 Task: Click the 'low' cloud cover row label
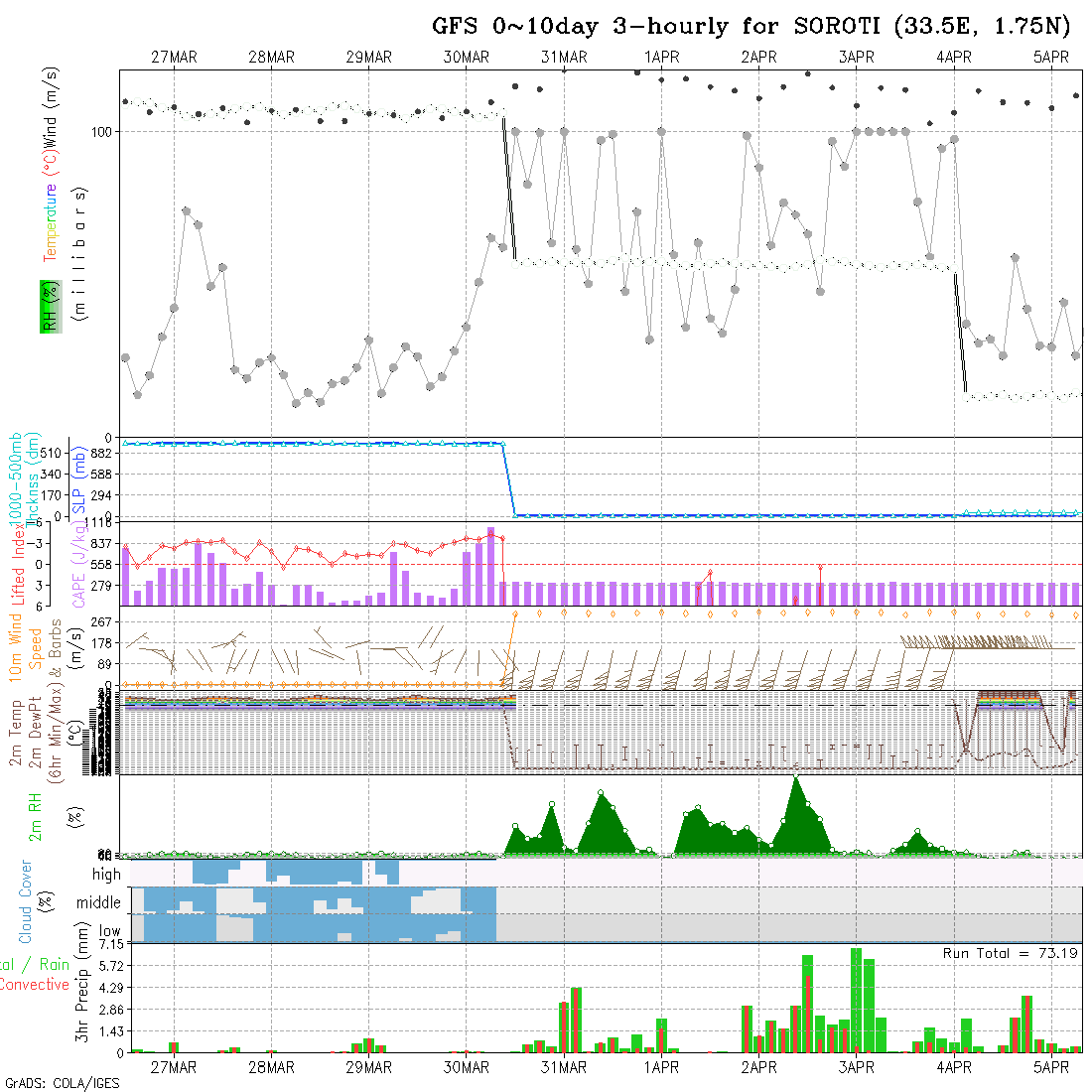coord(109,932)
